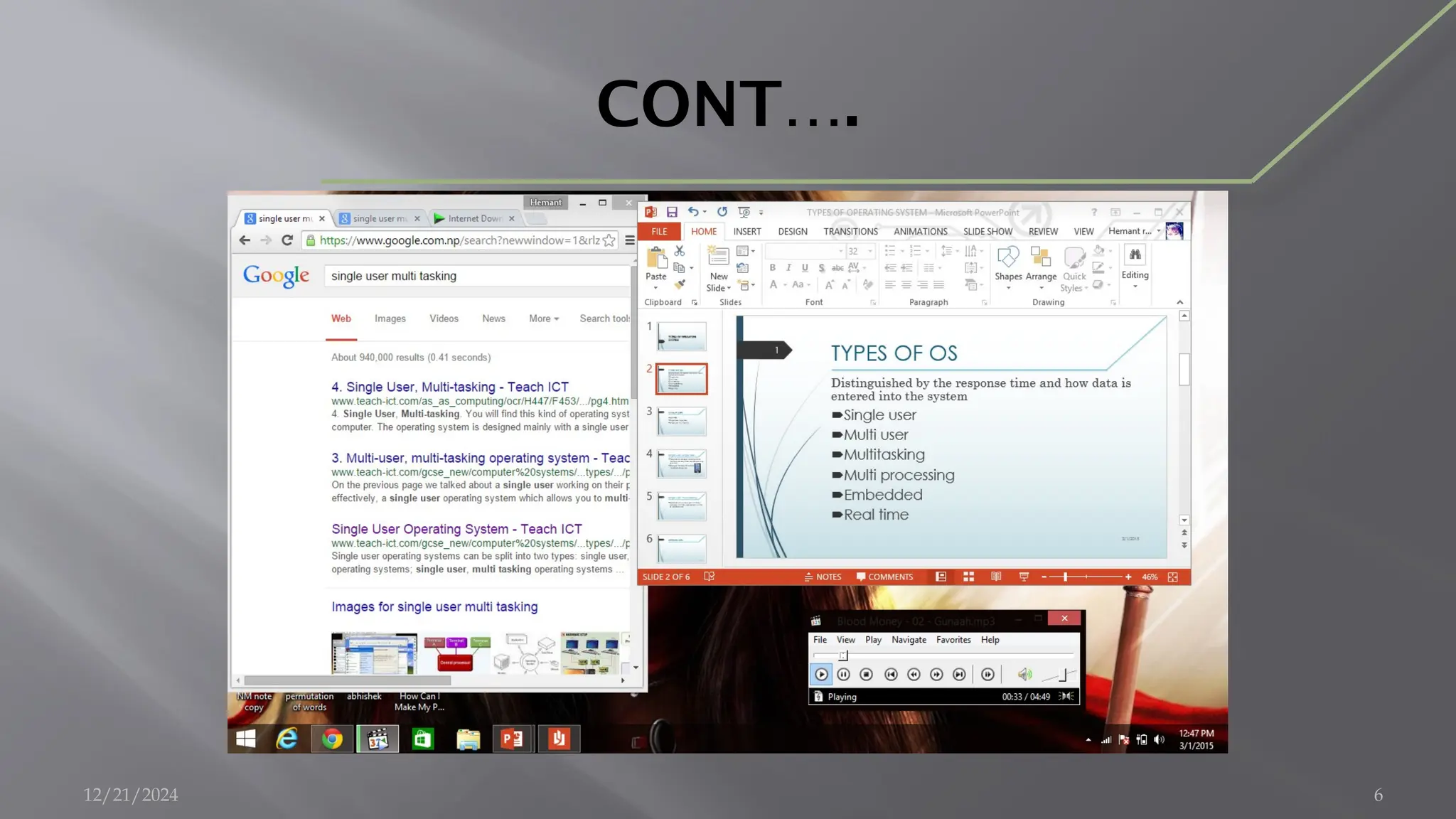Open Single User Operating System - Teach ICT link
Screen dimensions: 1456x819
(x=456, y=529)
